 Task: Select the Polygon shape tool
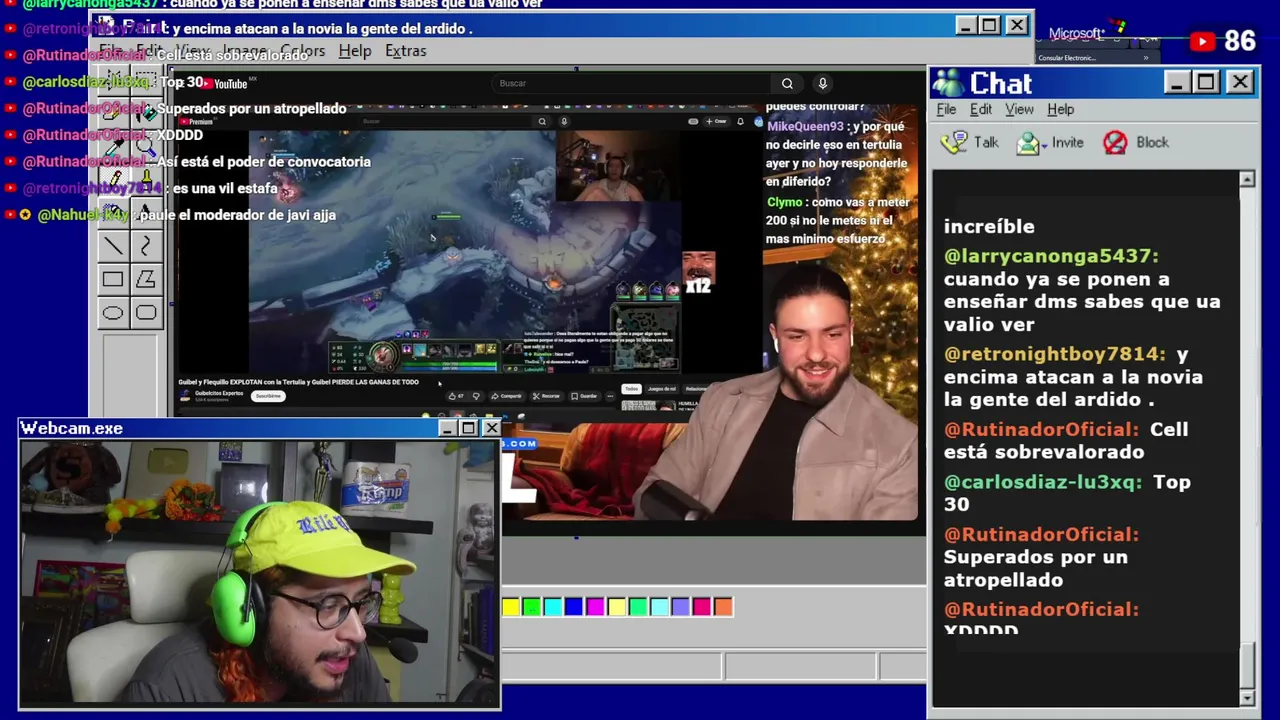146,280
